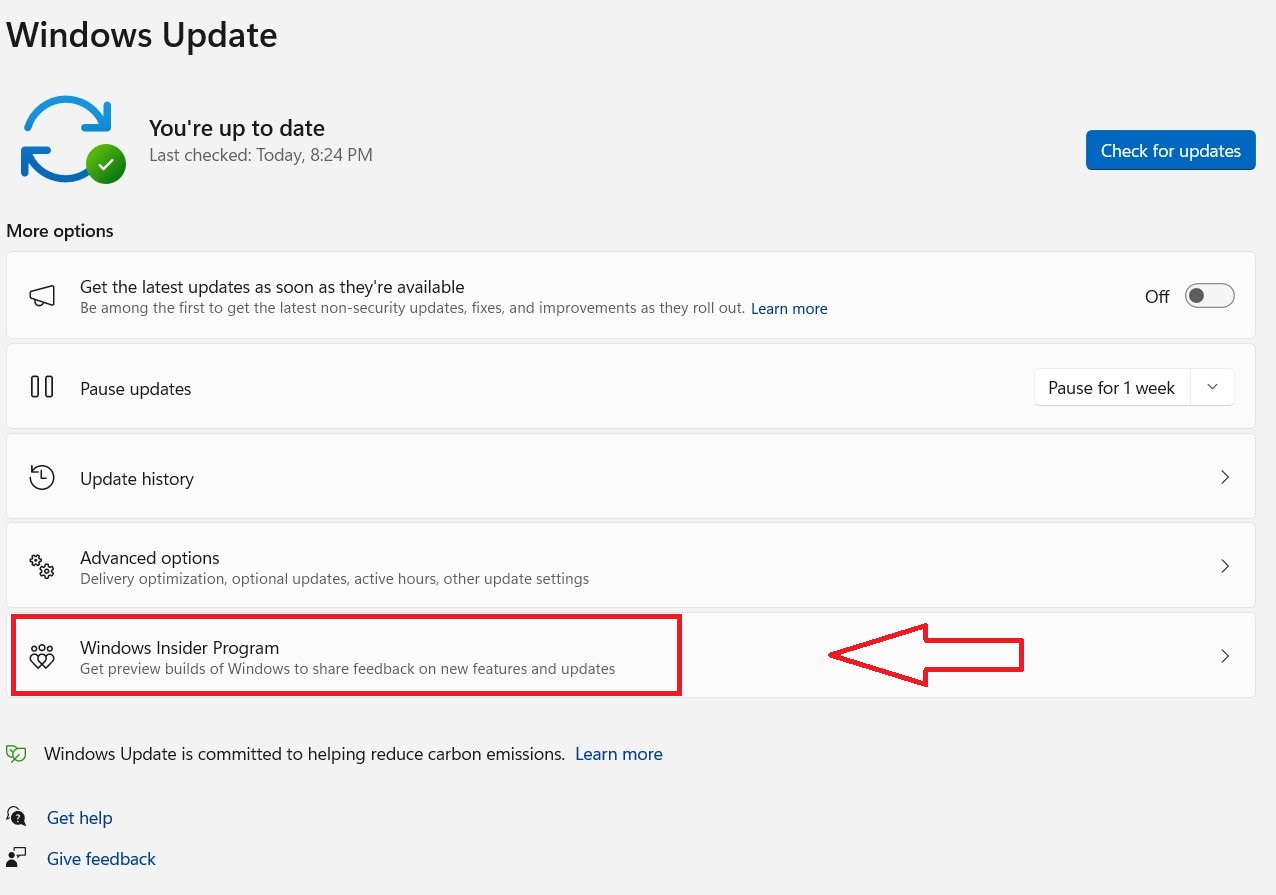Click the Windows Insider Program people icon
Image resolution: width=1276 pixels, height=895 pixels.
[x=42, y=657]
